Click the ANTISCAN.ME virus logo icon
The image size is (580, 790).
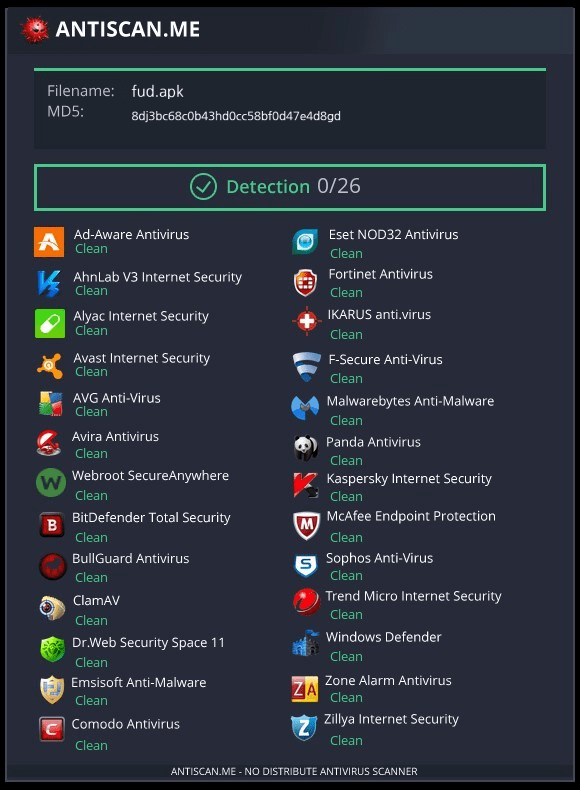click(x=34, y=30)
